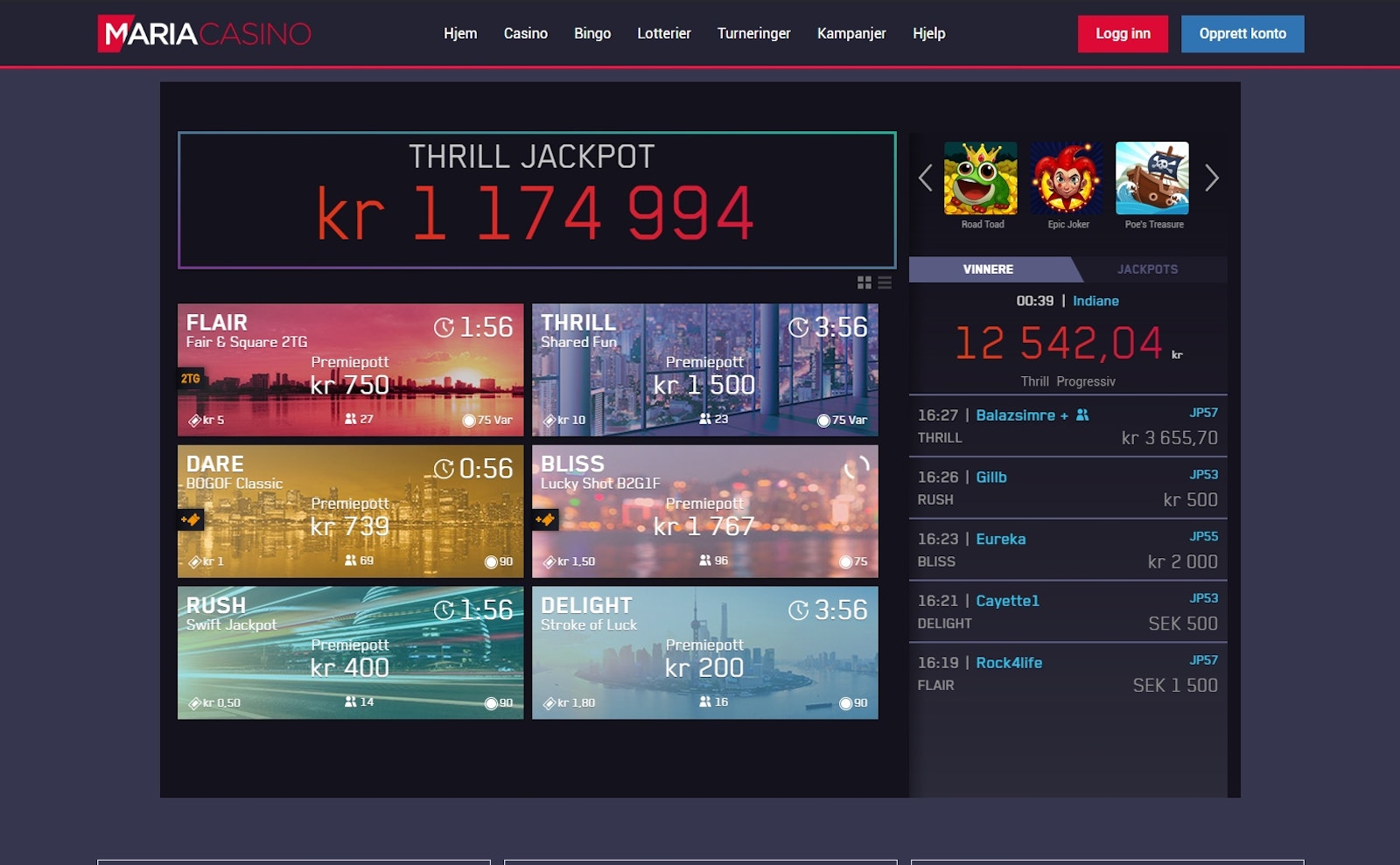Select the VINNERE tab
Screen dimensions: 1400x865
988,269
